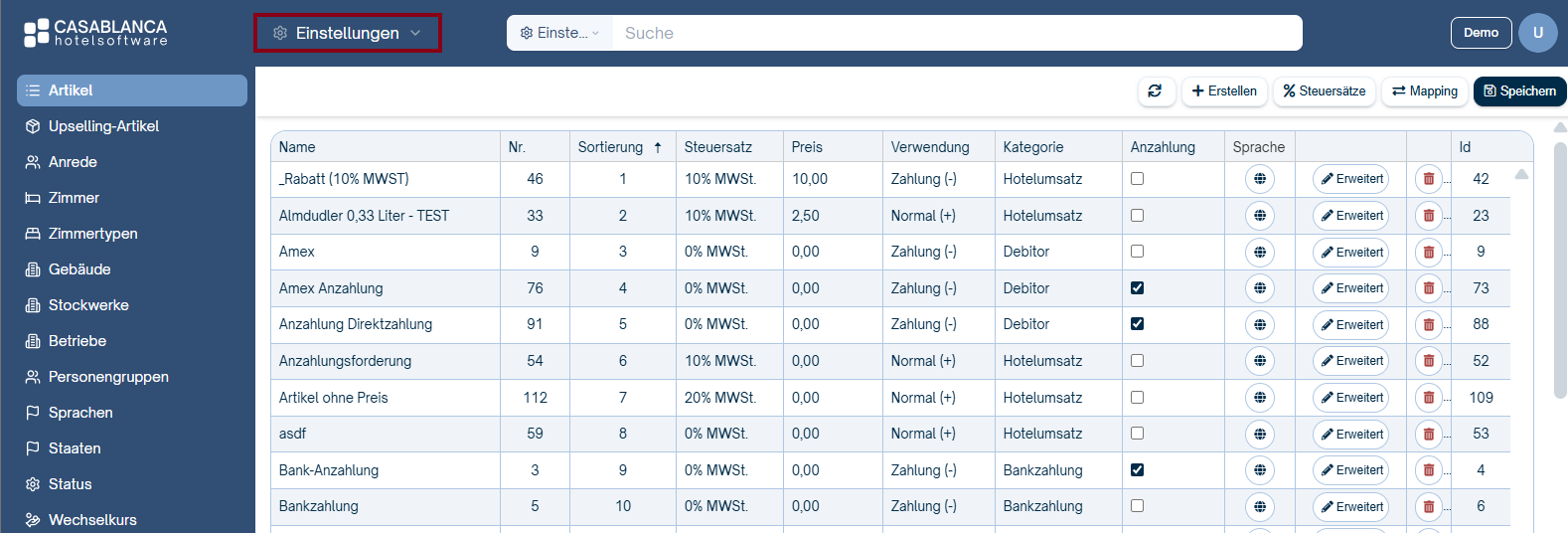This screenshot has width=1568, height=533.
Task: Click the page vertical scrollbar
Action: 1560,270
